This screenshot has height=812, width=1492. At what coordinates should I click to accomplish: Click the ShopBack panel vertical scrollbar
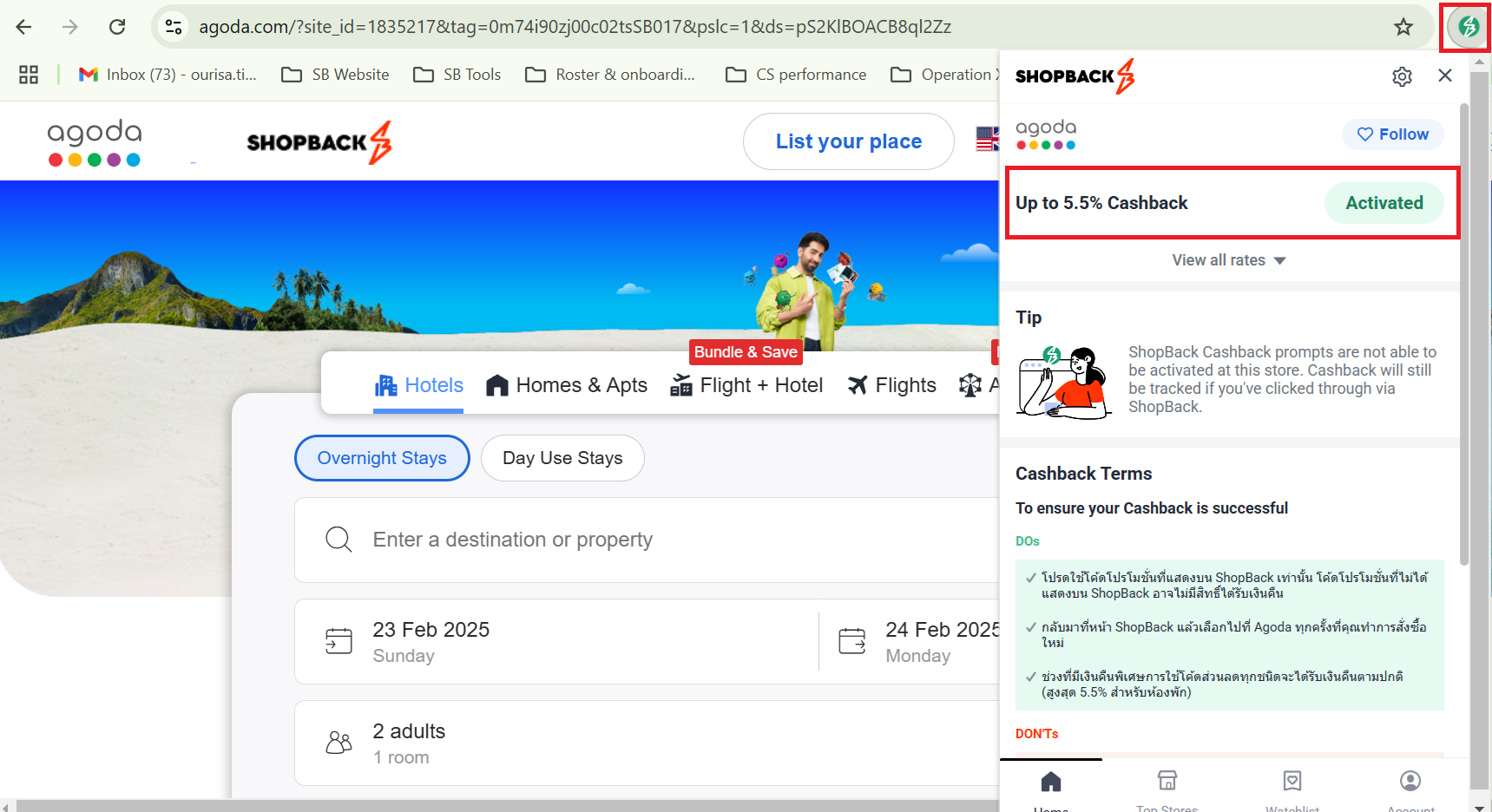[x=1464, y=334]
